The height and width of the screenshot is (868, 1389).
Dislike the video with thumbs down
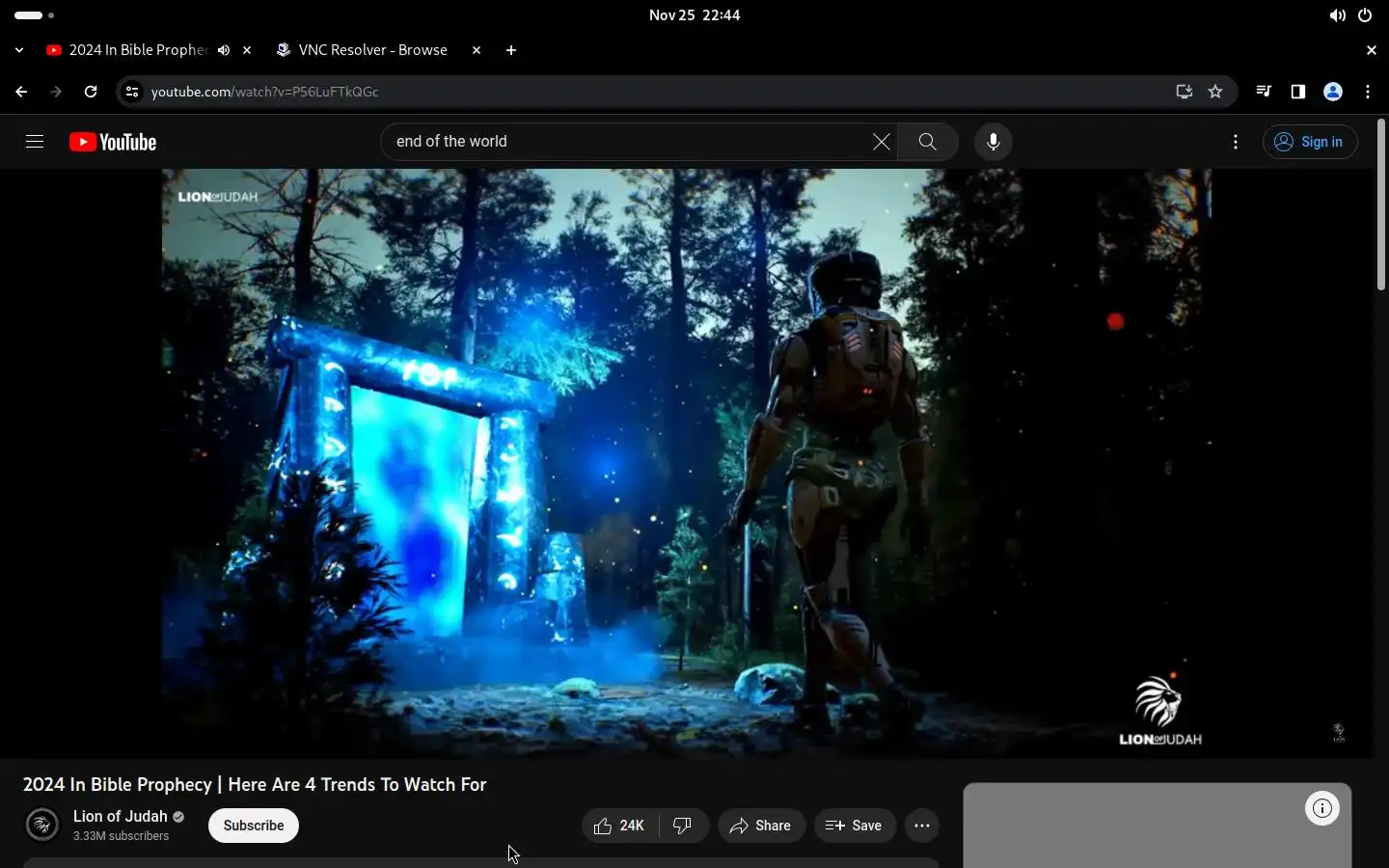pyautogui.click(x=683, y=826)
